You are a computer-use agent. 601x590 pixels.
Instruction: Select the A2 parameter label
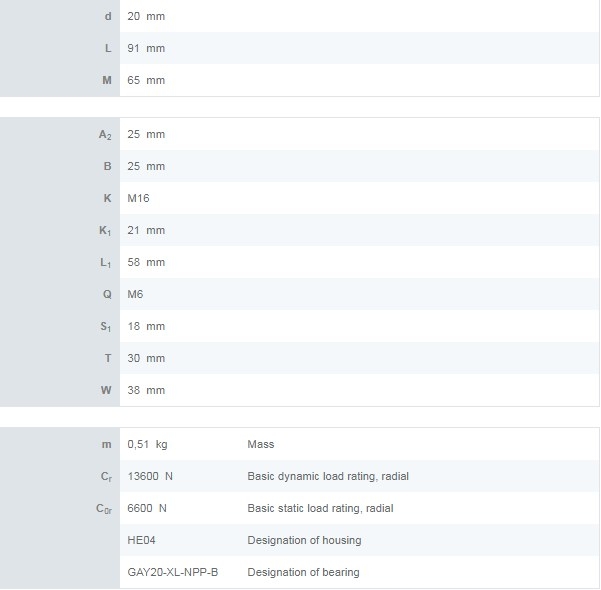(105, 135)
